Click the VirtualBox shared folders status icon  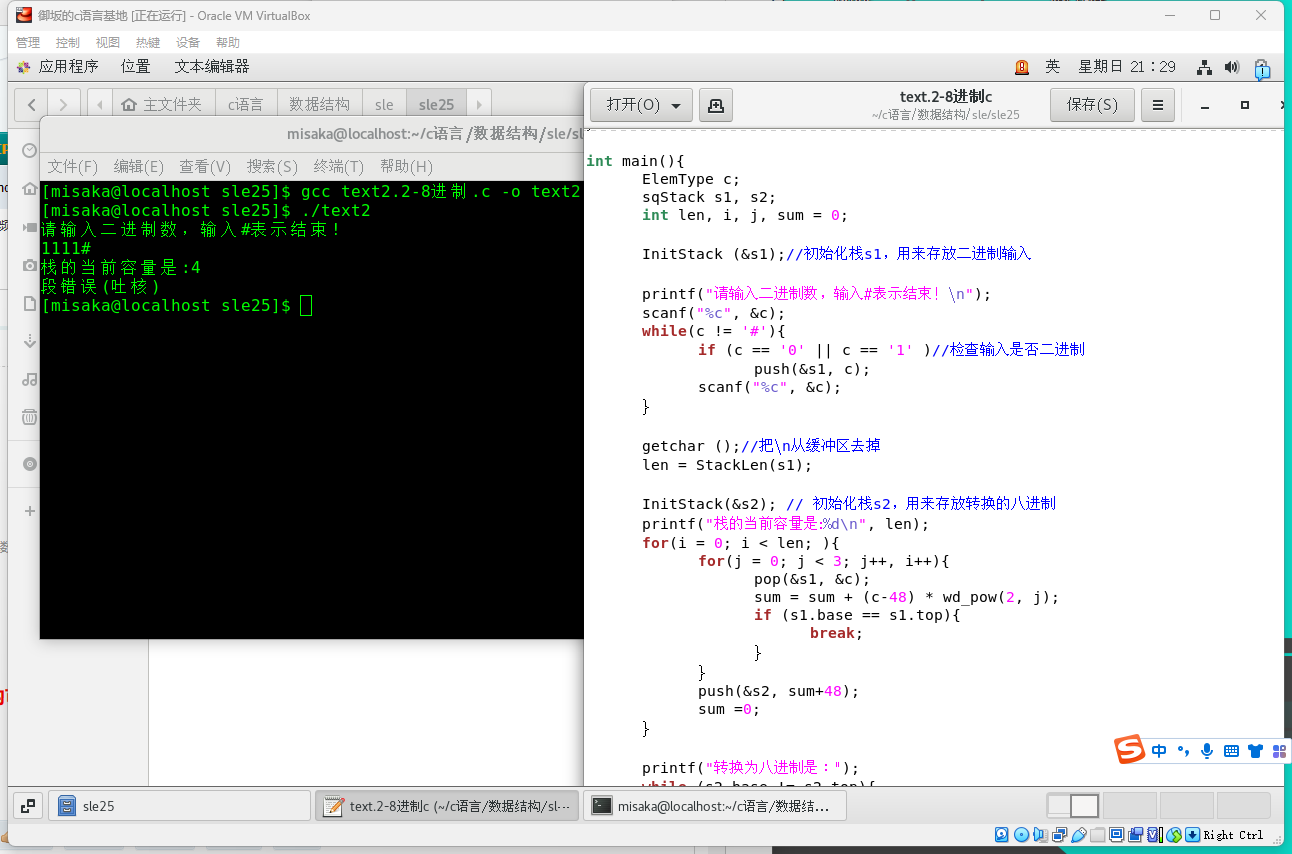(x=1097, y=834)
